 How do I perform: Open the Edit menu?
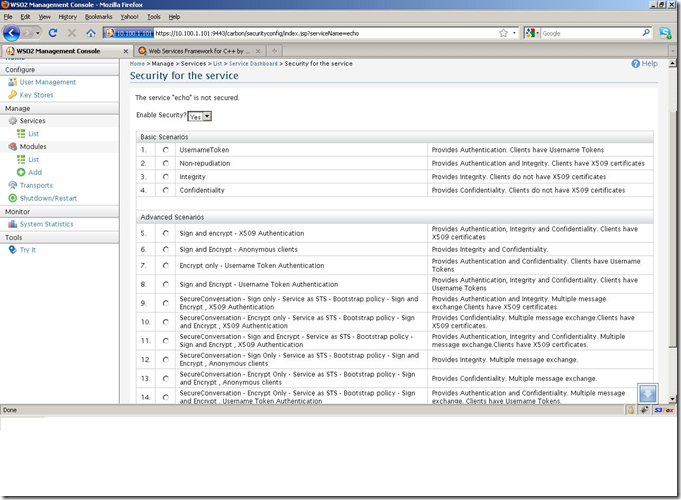point(25,17)
